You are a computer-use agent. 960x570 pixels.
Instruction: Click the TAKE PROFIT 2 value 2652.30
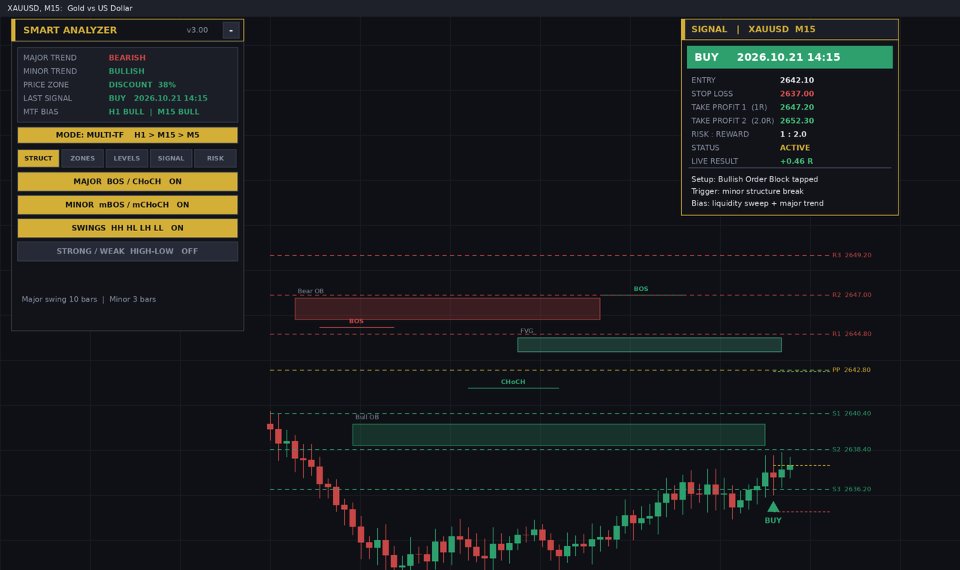(x=797, y=121)
